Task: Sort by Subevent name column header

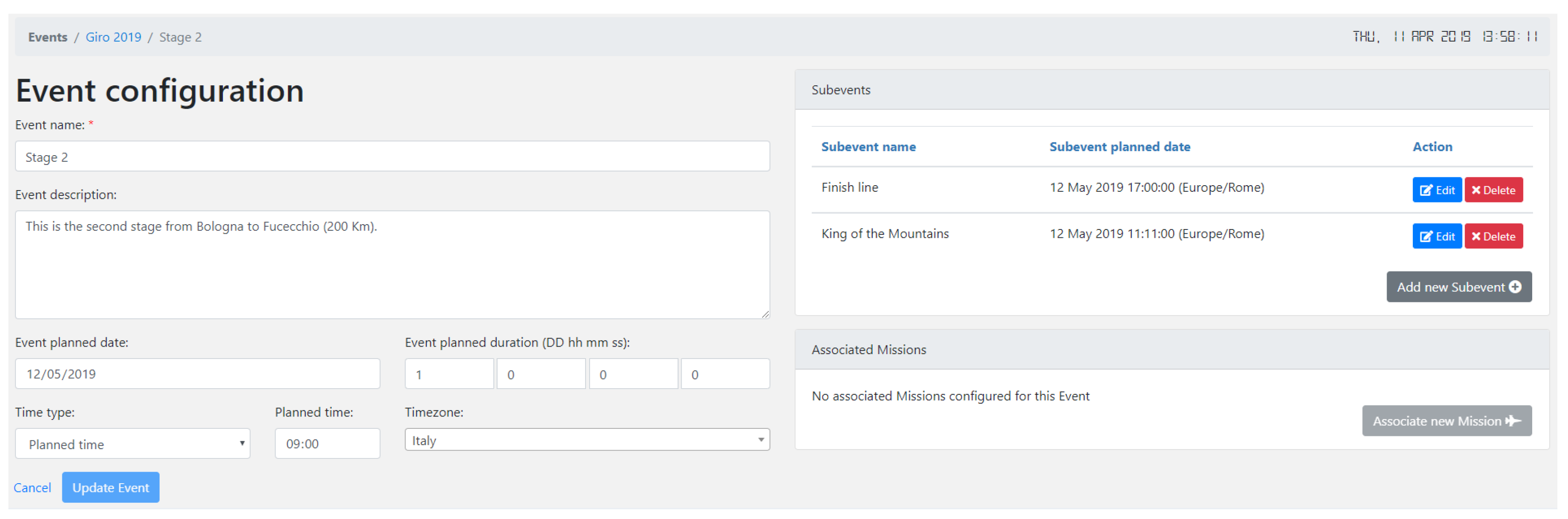Action: (x=868, y=147)
